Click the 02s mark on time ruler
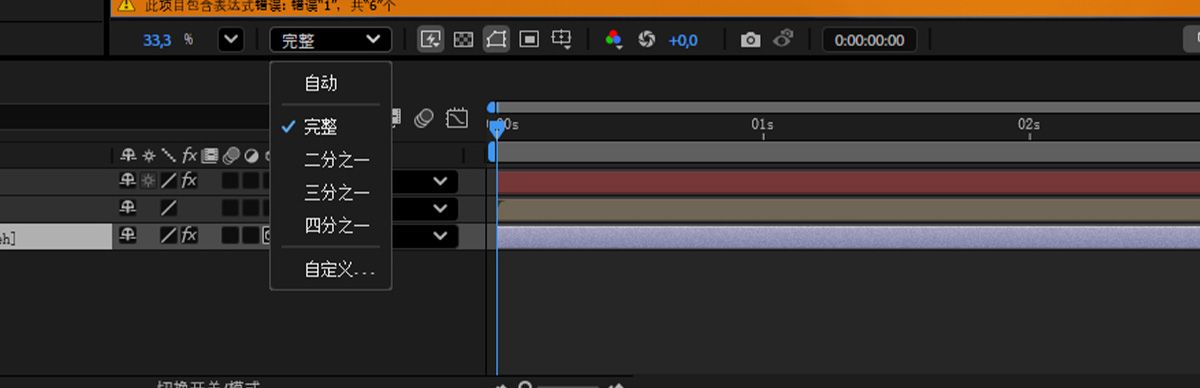Image resolution: width=1200 pixels, height=388 pixels. click(1029, 124)
